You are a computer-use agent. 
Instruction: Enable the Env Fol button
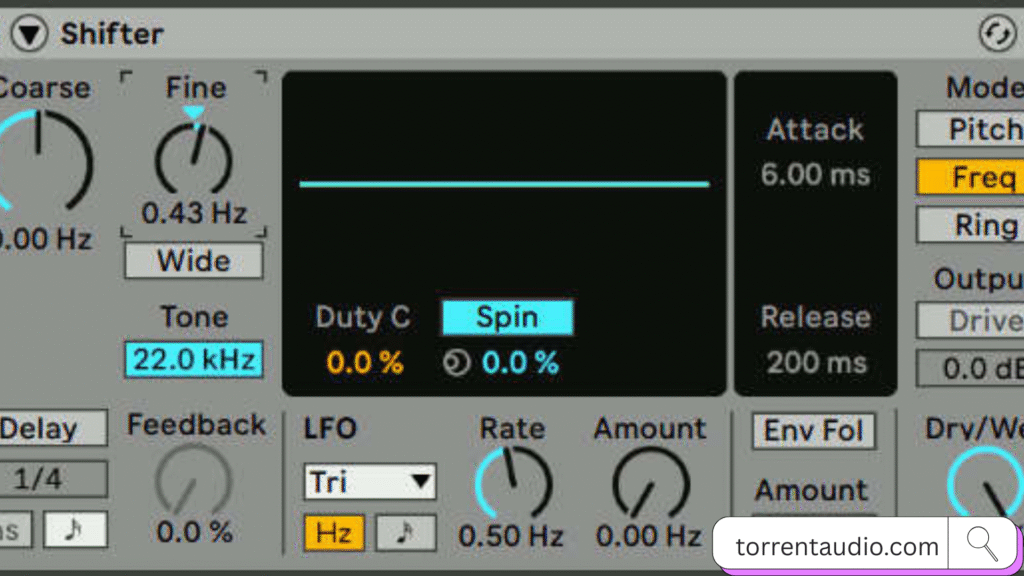coord(813,431)
